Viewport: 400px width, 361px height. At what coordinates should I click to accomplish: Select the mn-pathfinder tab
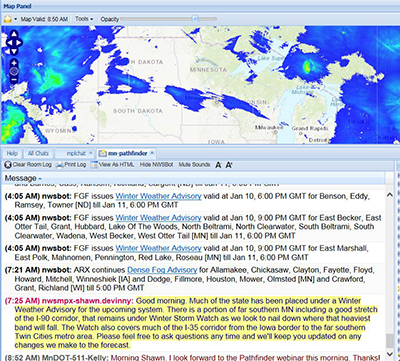click(127, 153)
